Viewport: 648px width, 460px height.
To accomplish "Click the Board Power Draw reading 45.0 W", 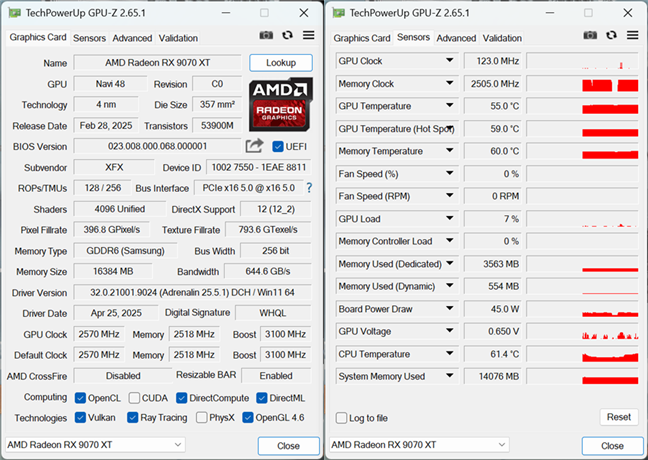I will 493,309.
